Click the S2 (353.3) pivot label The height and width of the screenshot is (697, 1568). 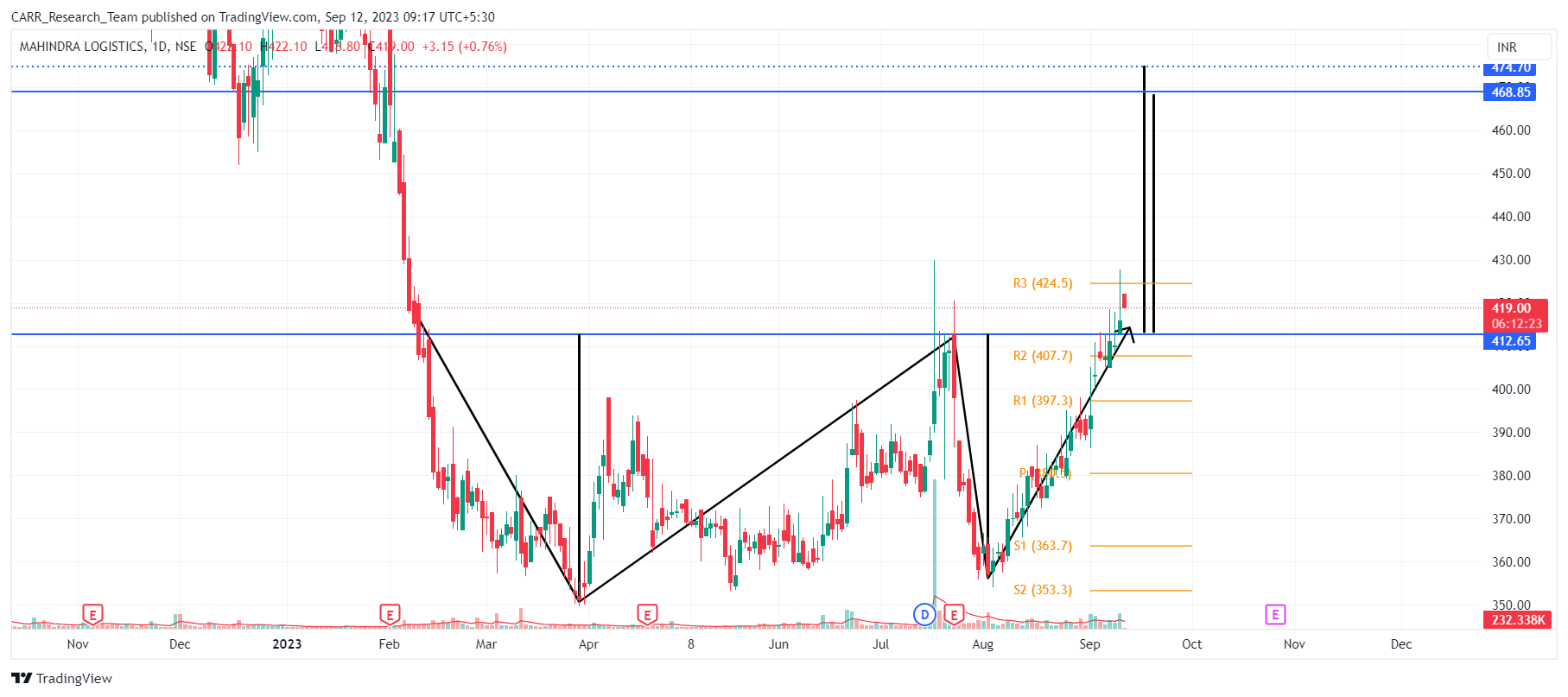[1043, 590]
